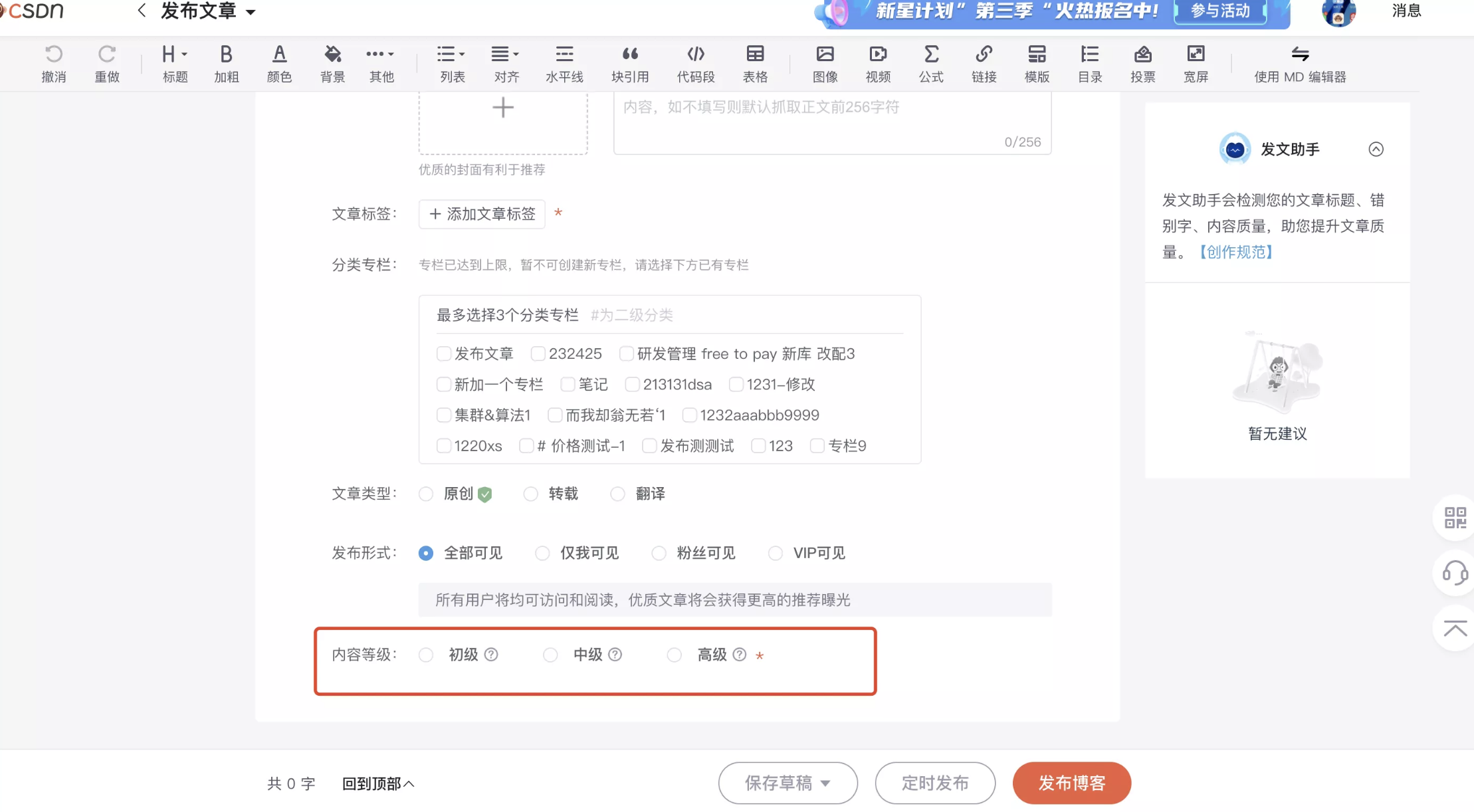Insert a table (表格)
This screenshot has height=812, width=1474.
pos(755,63)
